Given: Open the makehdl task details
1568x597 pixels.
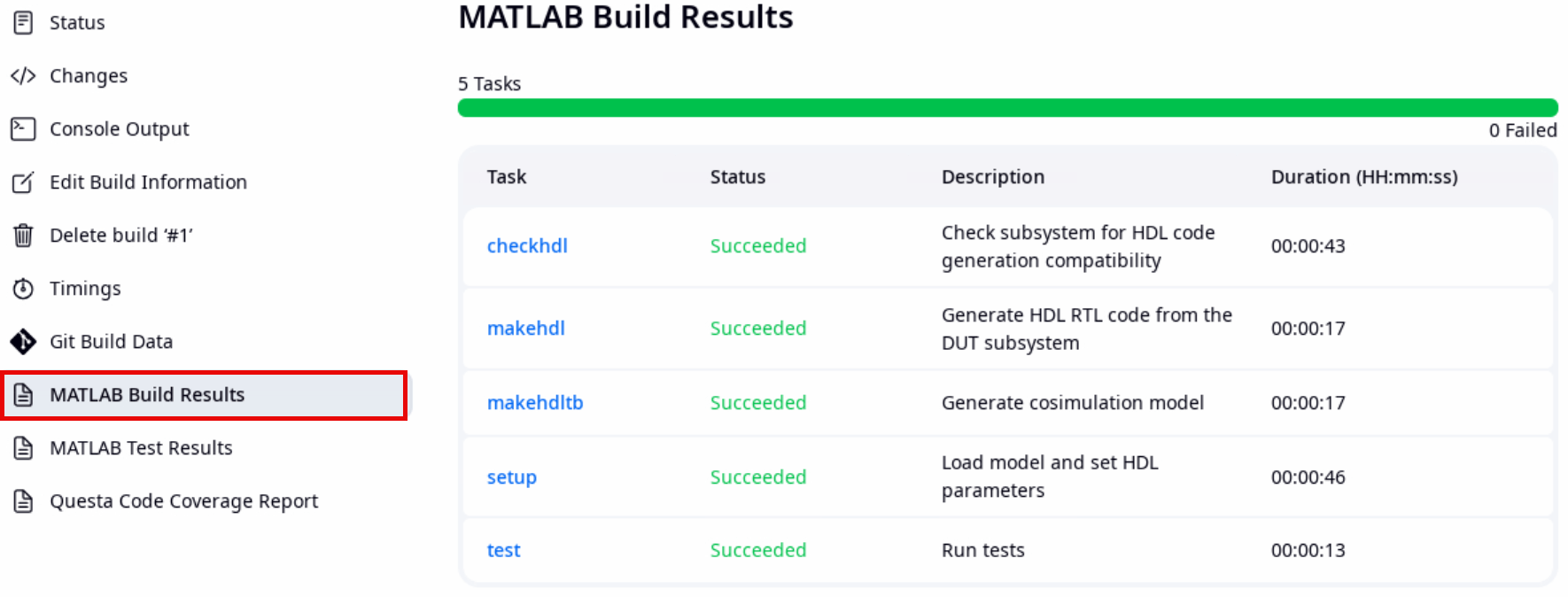Looking at the screenshot, I should tap(525, 328).
